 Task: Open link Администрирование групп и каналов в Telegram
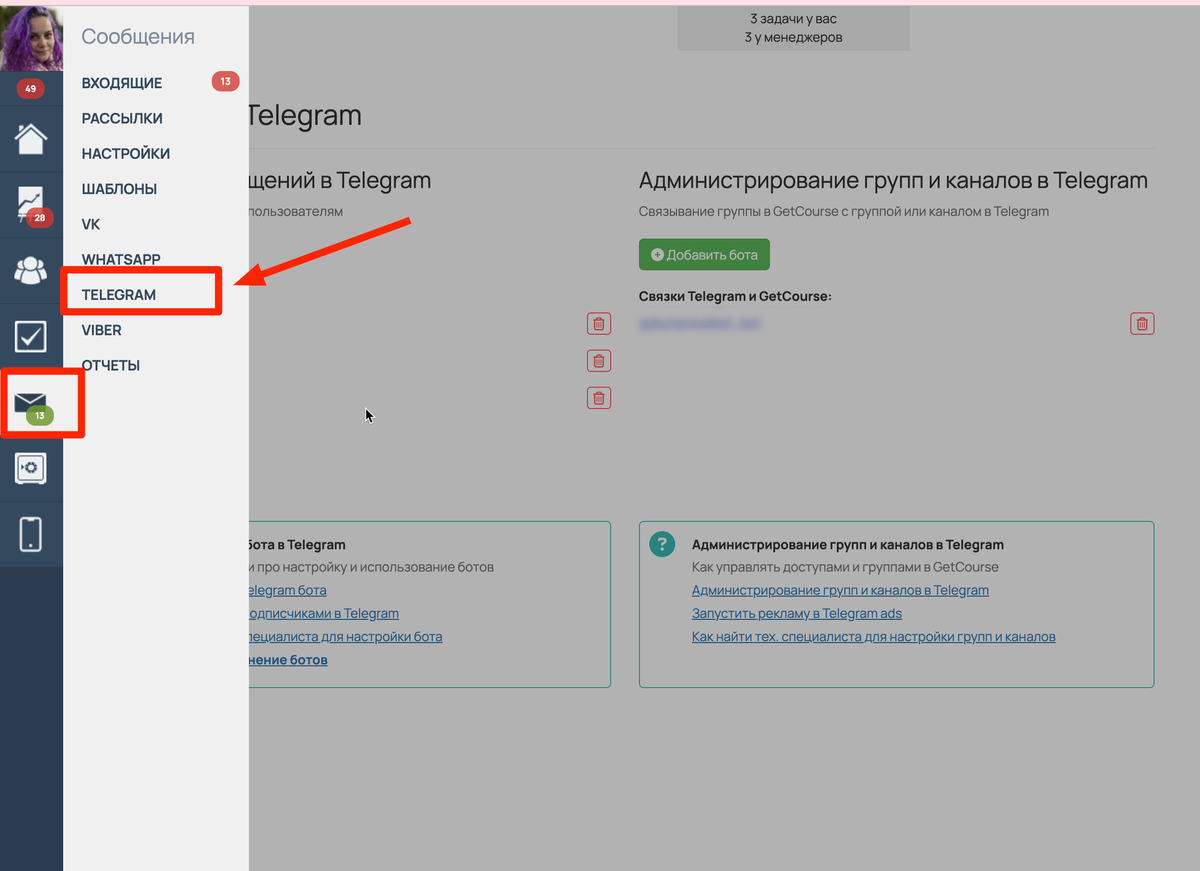[x=840, y=590]
